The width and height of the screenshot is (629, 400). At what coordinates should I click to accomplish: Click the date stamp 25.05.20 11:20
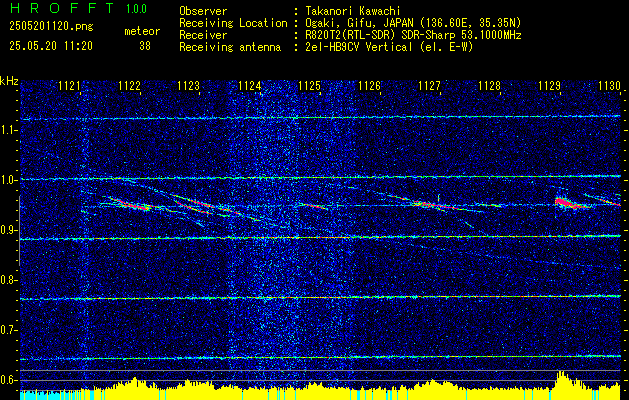(51, 46)
